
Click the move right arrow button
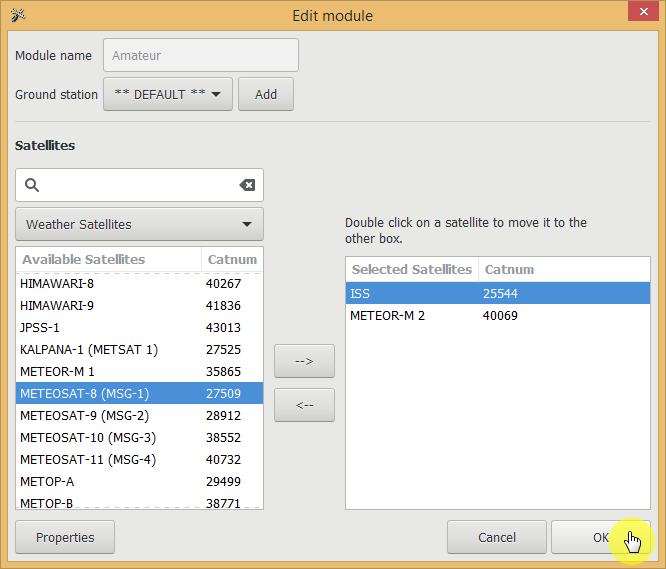tap(304, 361)
